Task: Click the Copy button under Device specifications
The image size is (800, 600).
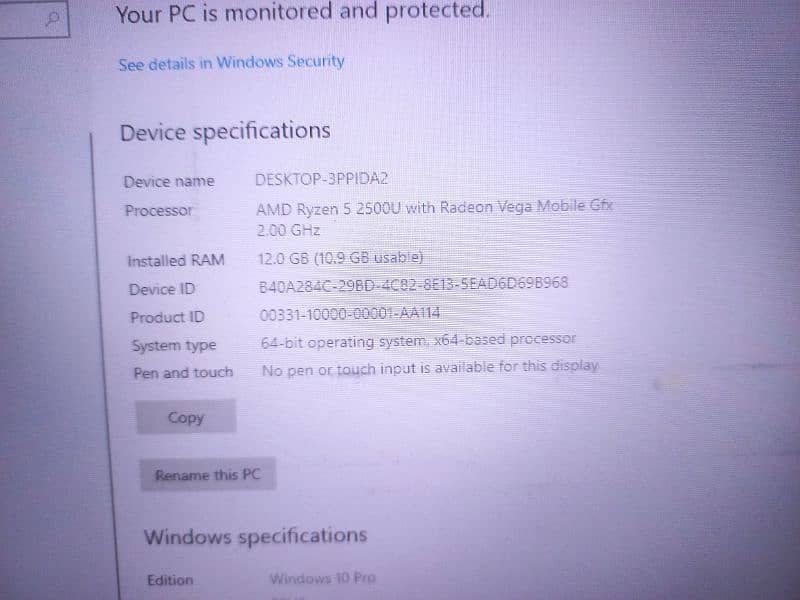Action: (x=186, y=417)
